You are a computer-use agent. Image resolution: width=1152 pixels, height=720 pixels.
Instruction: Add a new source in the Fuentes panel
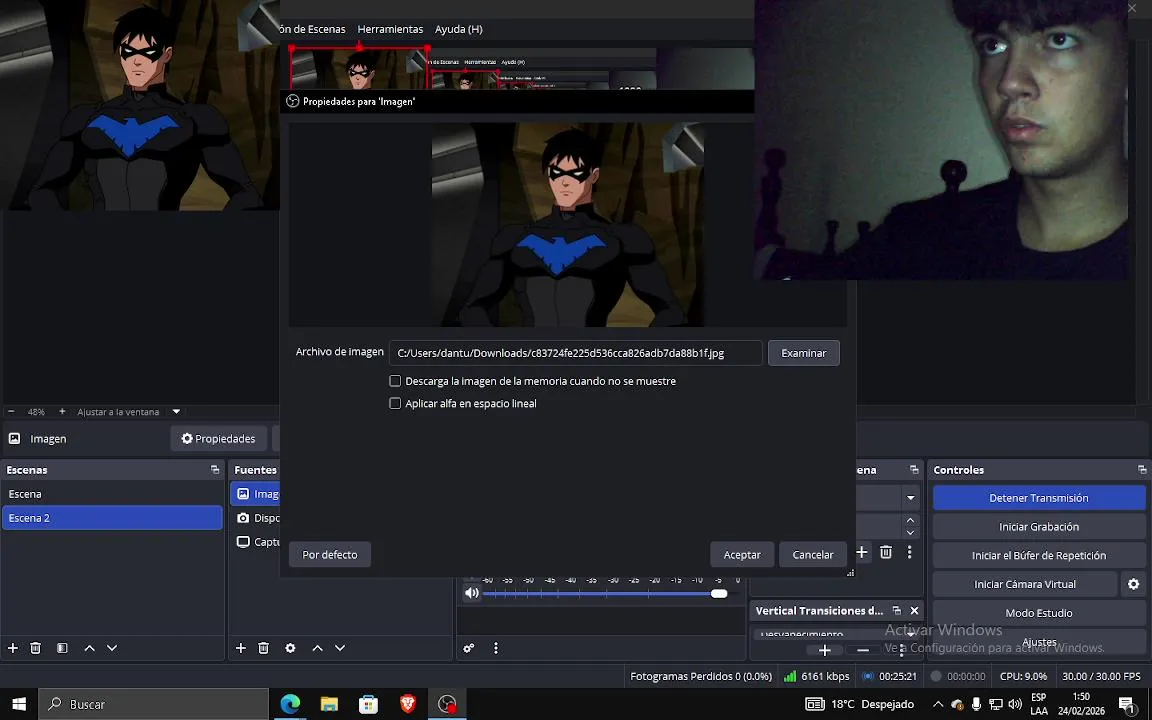pos(240,648)
